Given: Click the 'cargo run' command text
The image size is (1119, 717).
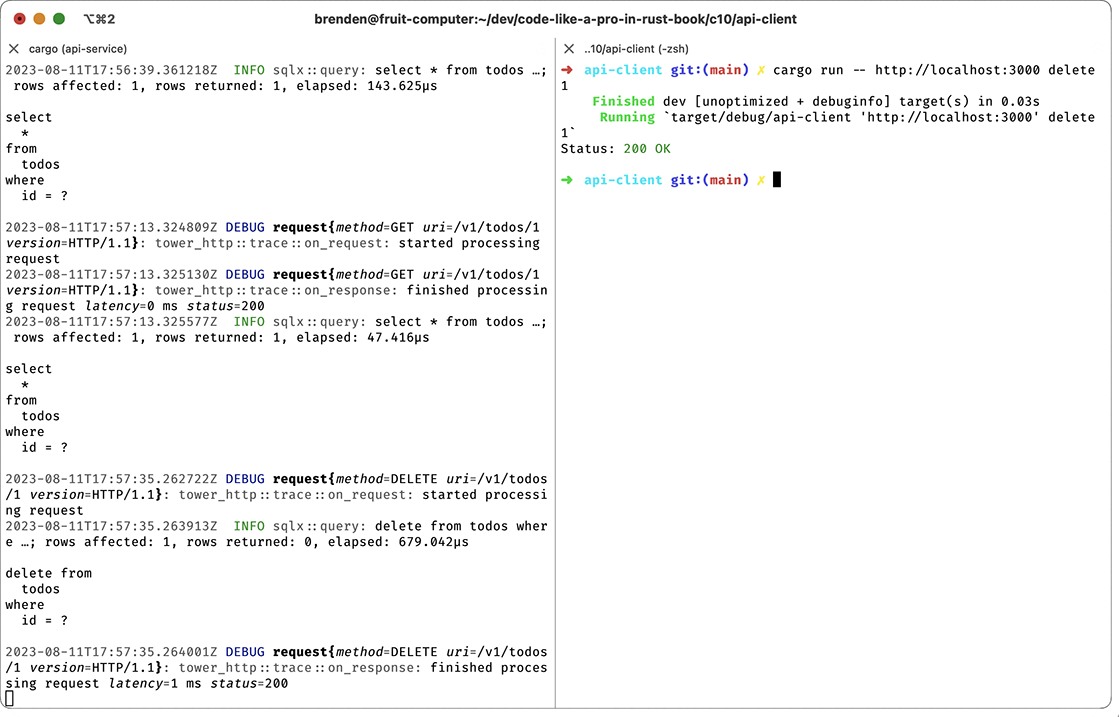Looking at the screenshot, I should (x=809, y=70).
